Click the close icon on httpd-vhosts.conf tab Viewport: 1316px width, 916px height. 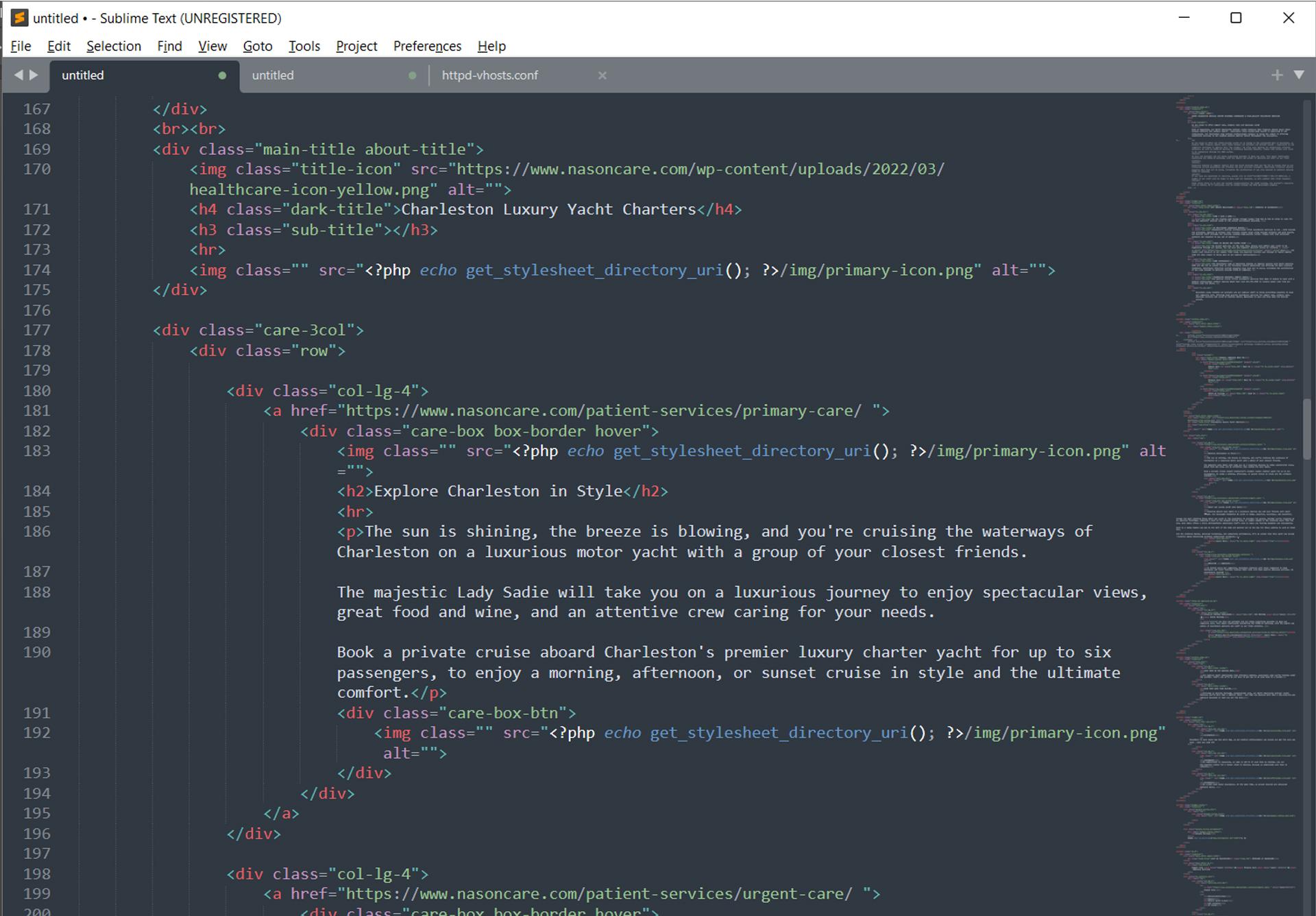pos(600,75)
